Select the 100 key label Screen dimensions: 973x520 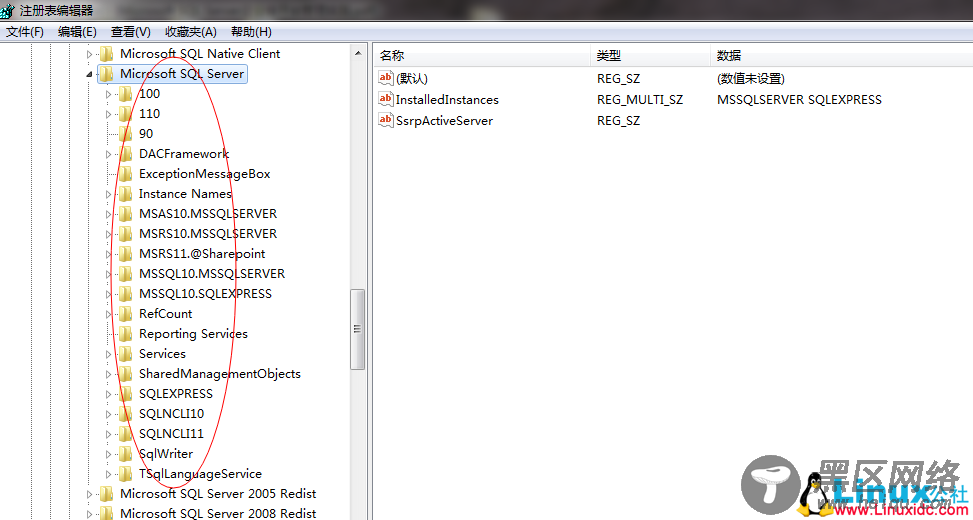[x=150, y=94]
